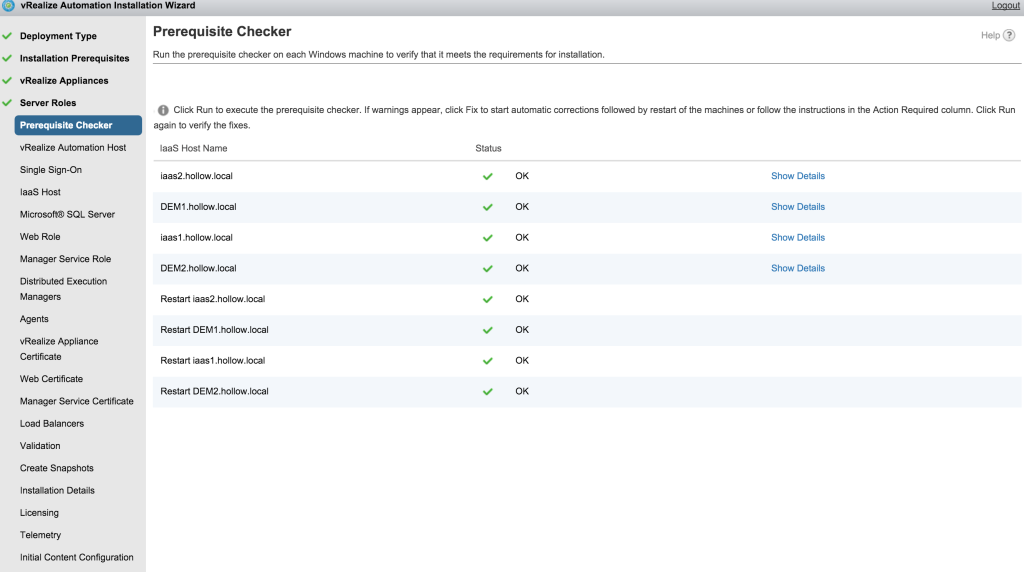Click the Help question mark icon

[1009, 35]
